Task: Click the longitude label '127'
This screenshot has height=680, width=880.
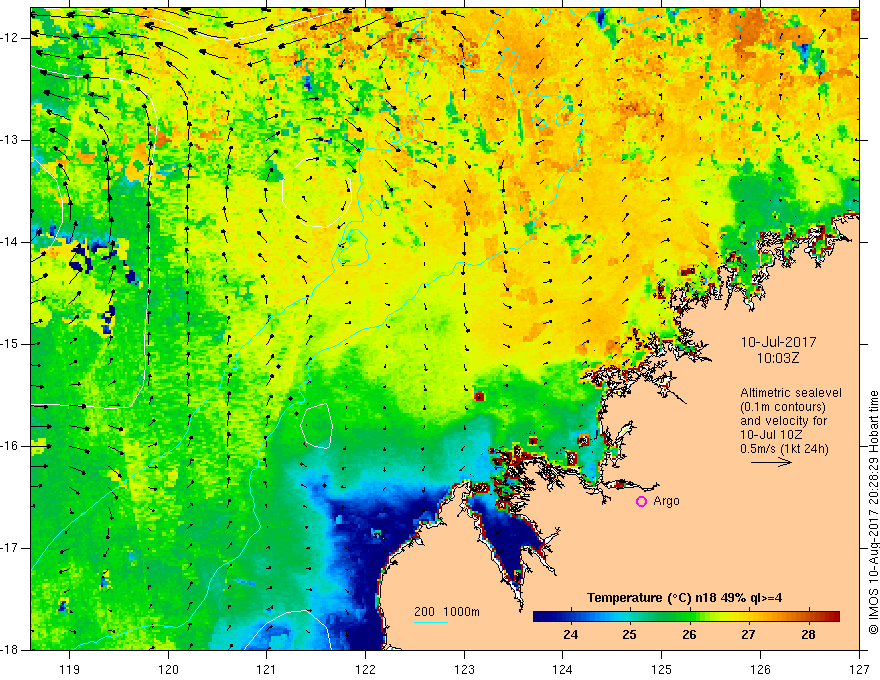Action: pos(859,669)
